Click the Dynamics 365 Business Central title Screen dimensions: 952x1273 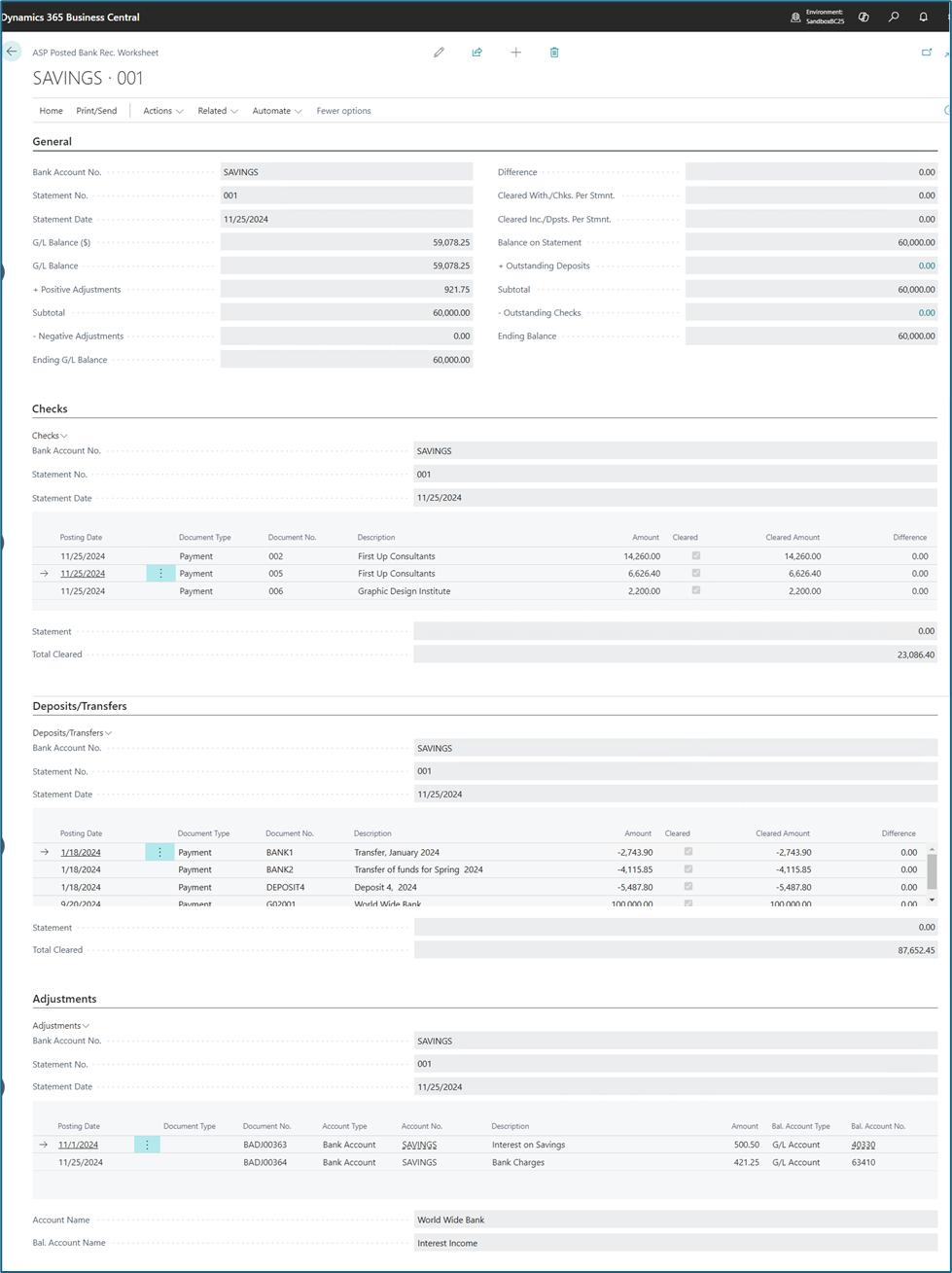(x=70, y=17)
